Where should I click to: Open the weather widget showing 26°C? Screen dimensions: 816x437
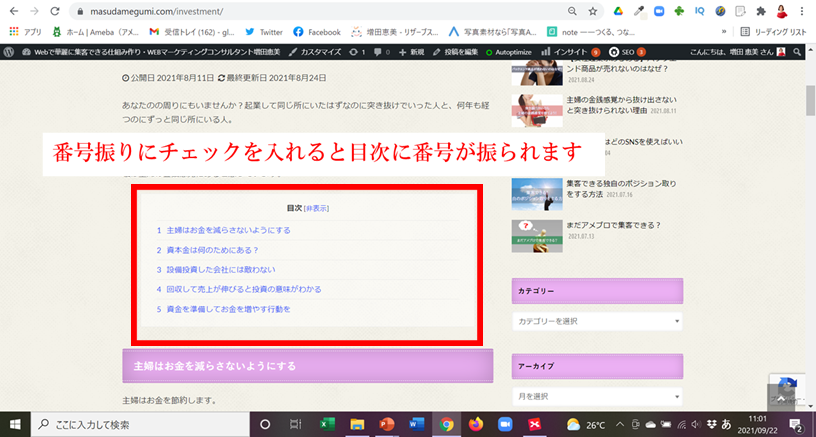click(586, 425)
